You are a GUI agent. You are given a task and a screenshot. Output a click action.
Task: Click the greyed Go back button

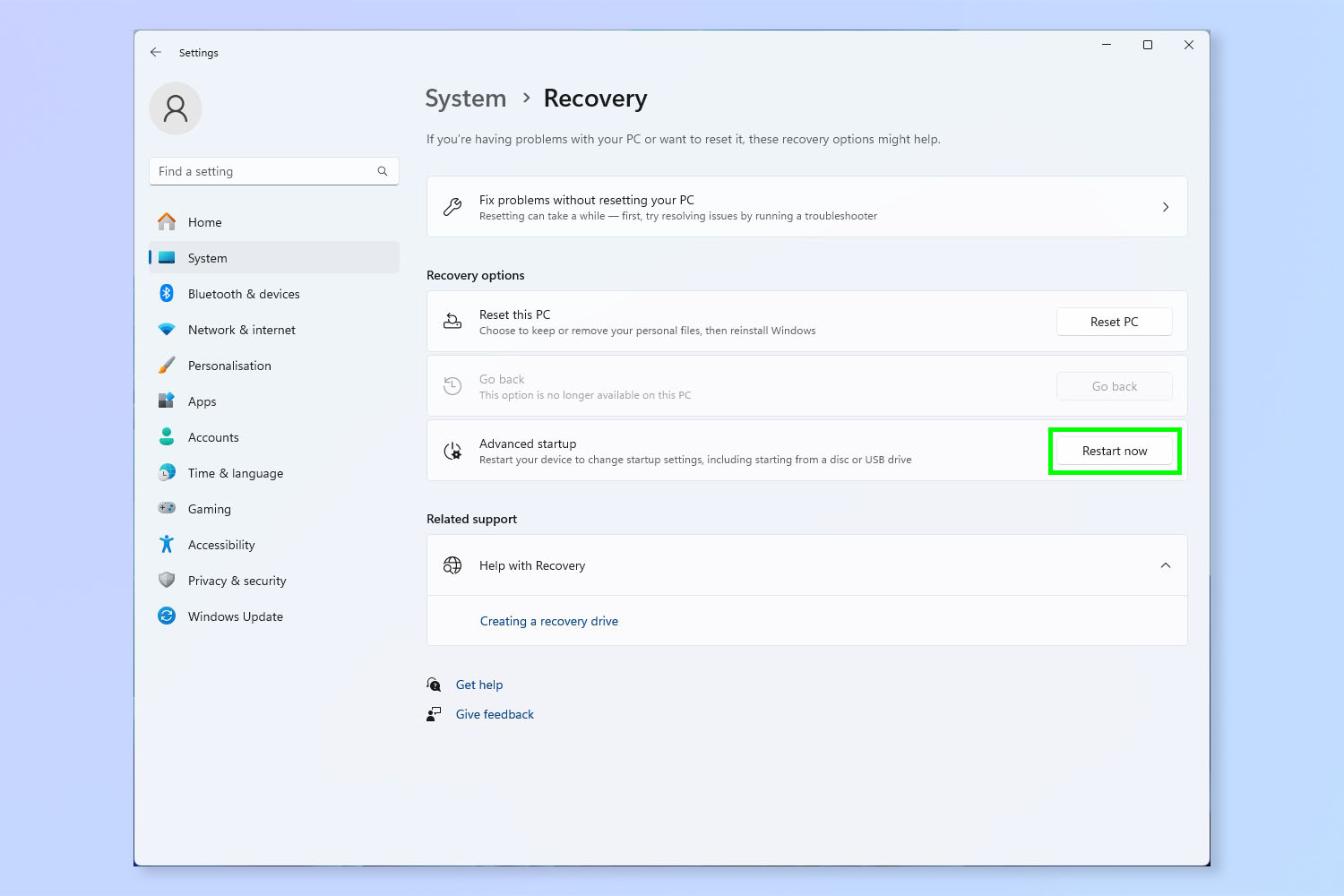1115,386
